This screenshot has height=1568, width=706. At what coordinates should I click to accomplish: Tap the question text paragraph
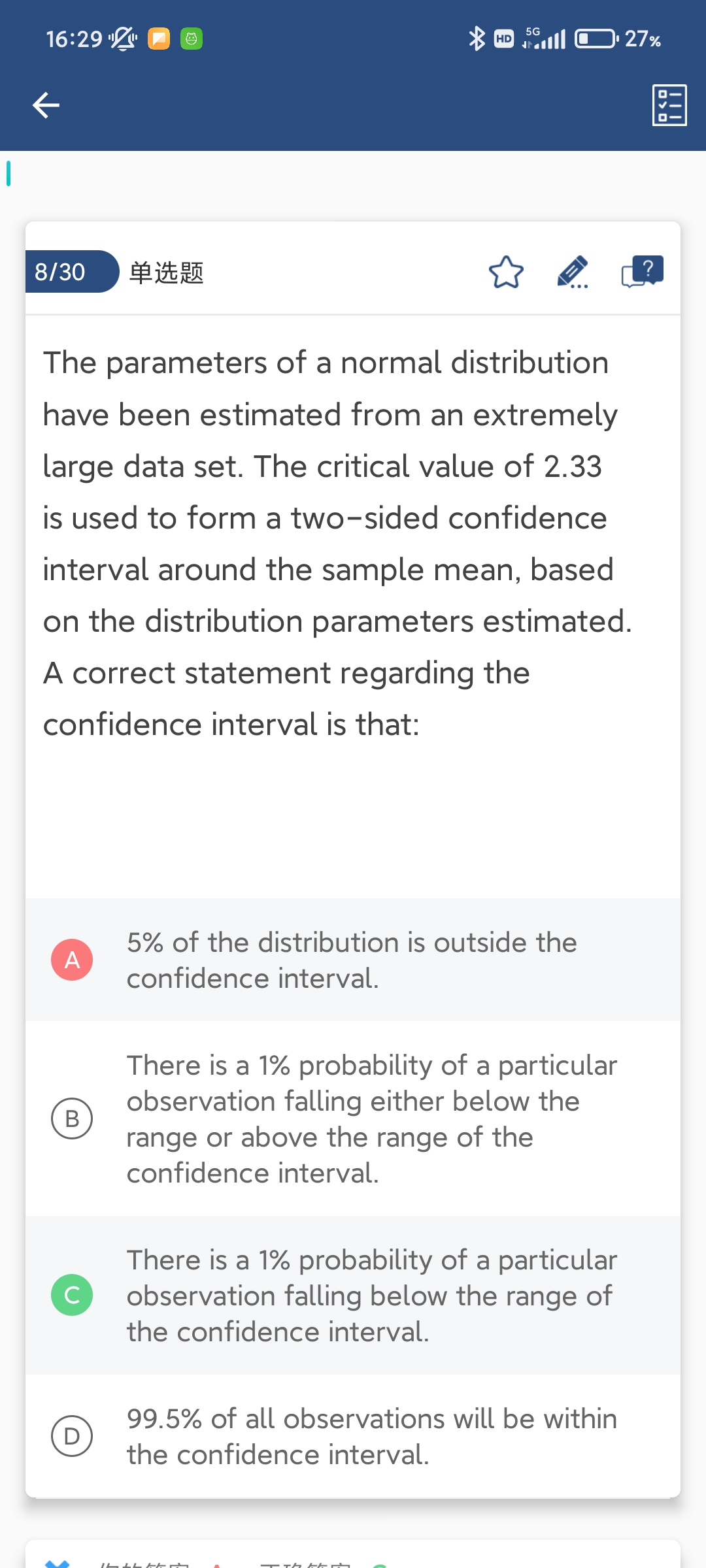pyautogui.click(x=337, y=544)
